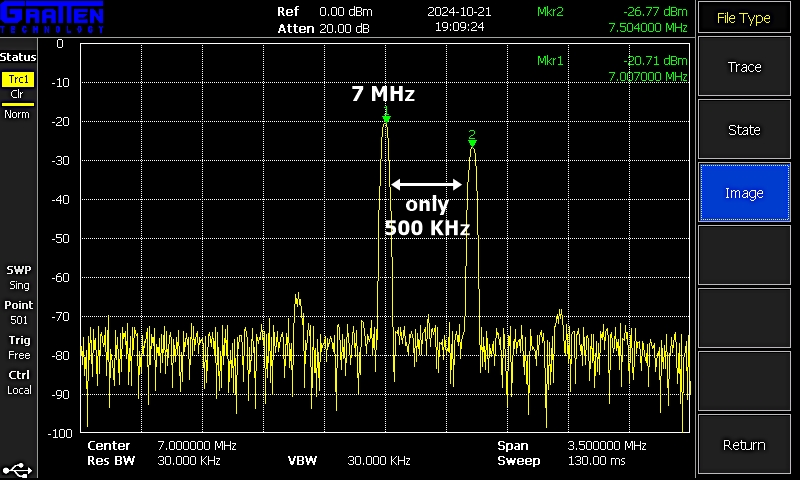Choose the Image file type softkey
The image size is (800, 480).
(x=744, y=193)
